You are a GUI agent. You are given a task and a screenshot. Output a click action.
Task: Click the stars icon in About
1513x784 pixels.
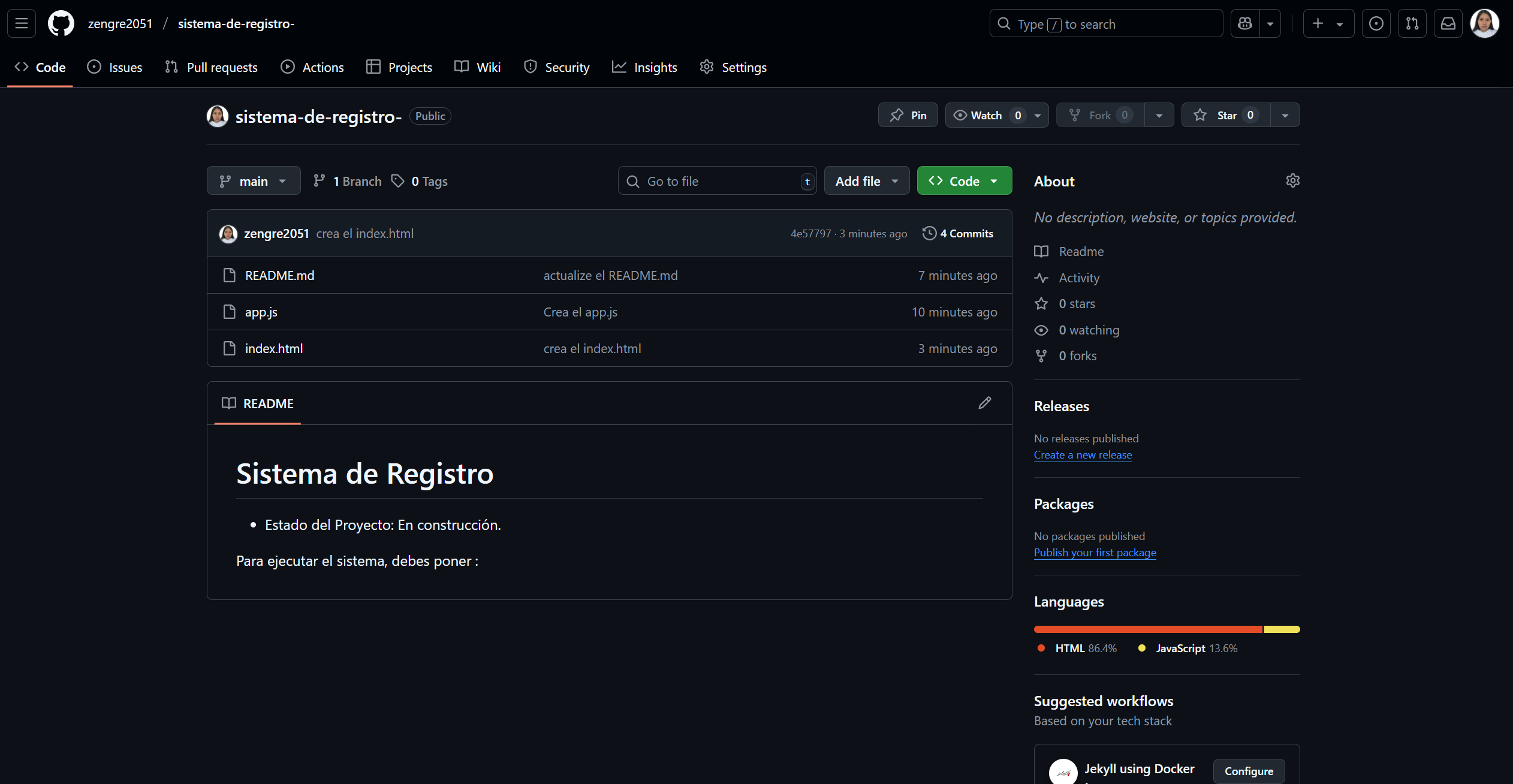[x=1041, y=303]
